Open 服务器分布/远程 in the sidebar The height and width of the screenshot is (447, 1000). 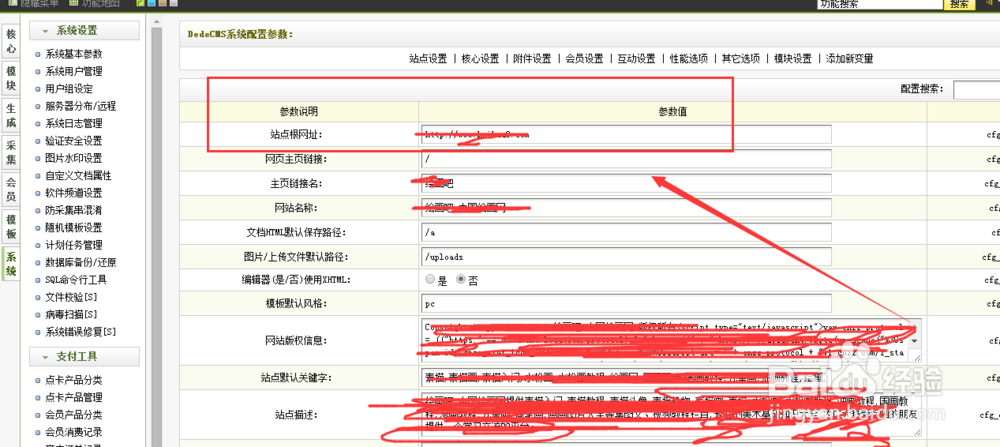tap(80, 106)
